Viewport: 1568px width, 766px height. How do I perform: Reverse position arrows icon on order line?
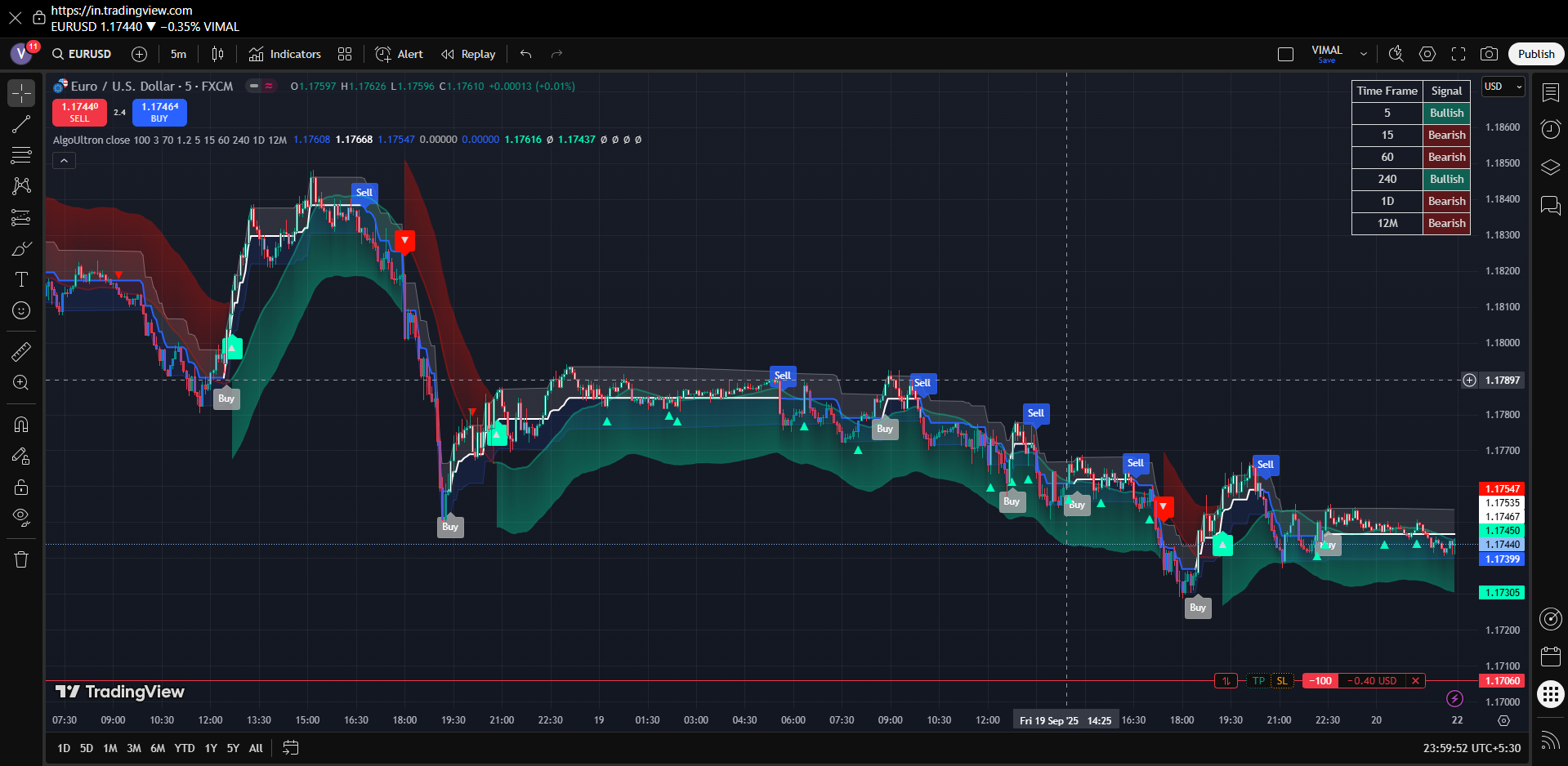tap(1226, 681)
